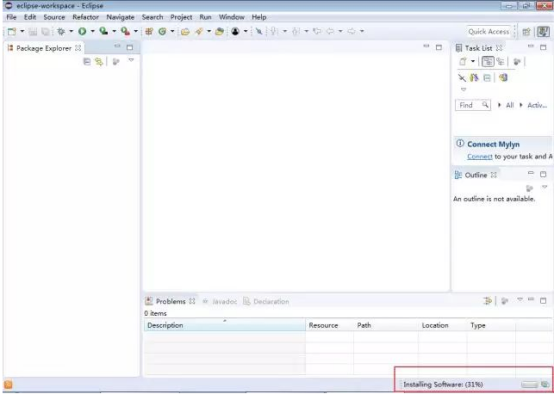
Task: Click the Open Perspective icon
Action: 526,31
